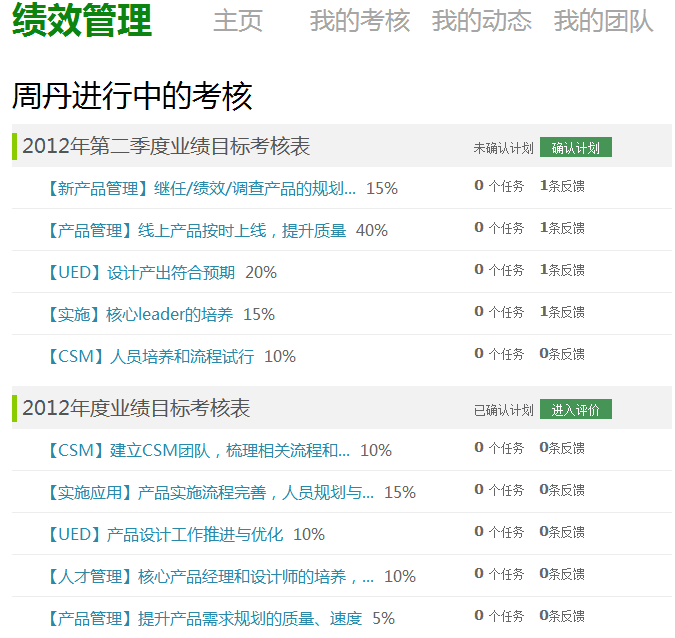Switch to 我的动态 tab
The width and height of the screenshot is (675, 638).
click(482, 21)
